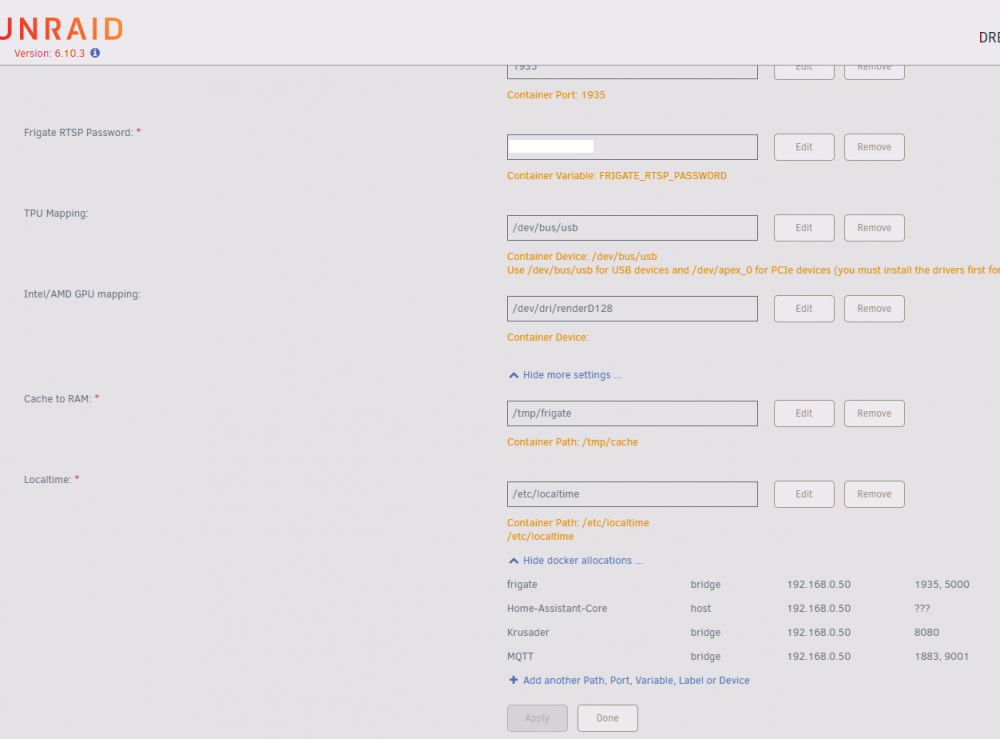Click the version info icon
Screen dimensions: 1000x739
pyautogui.click(x=95, y=53)
